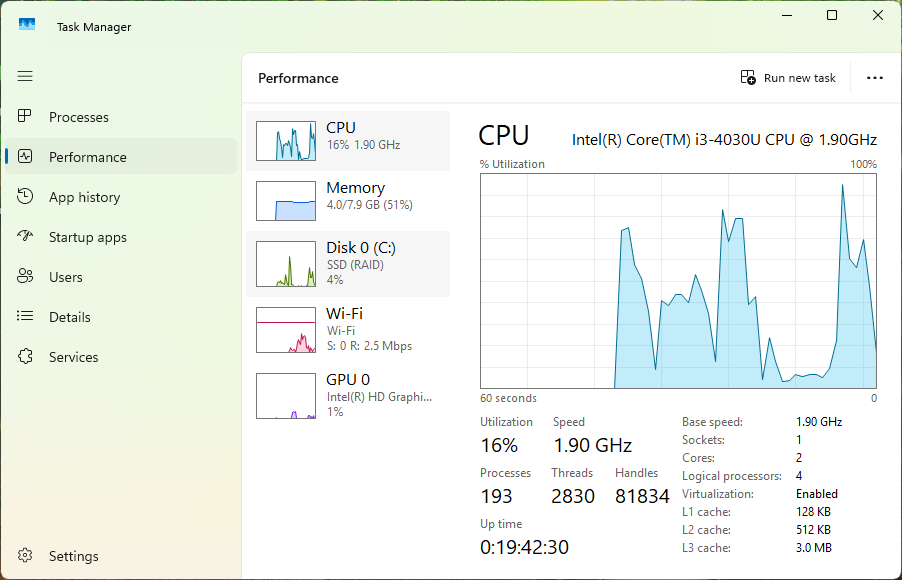Switch to the GPU 0 performance view
The image size is (902, 580).
point(348,395)
